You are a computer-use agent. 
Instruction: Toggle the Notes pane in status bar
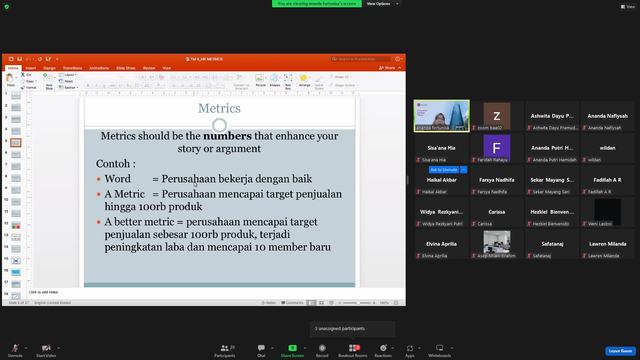point(269,303)
